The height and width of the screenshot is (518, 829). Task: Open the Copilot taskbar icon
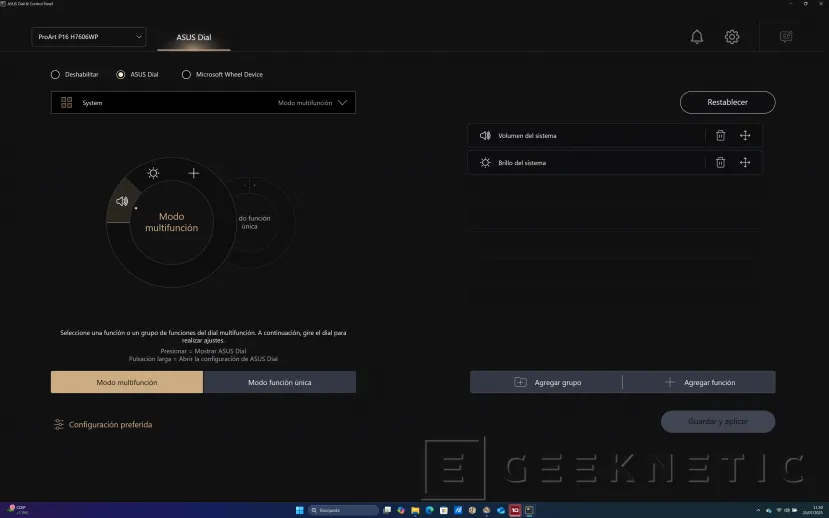coord(401,510)
